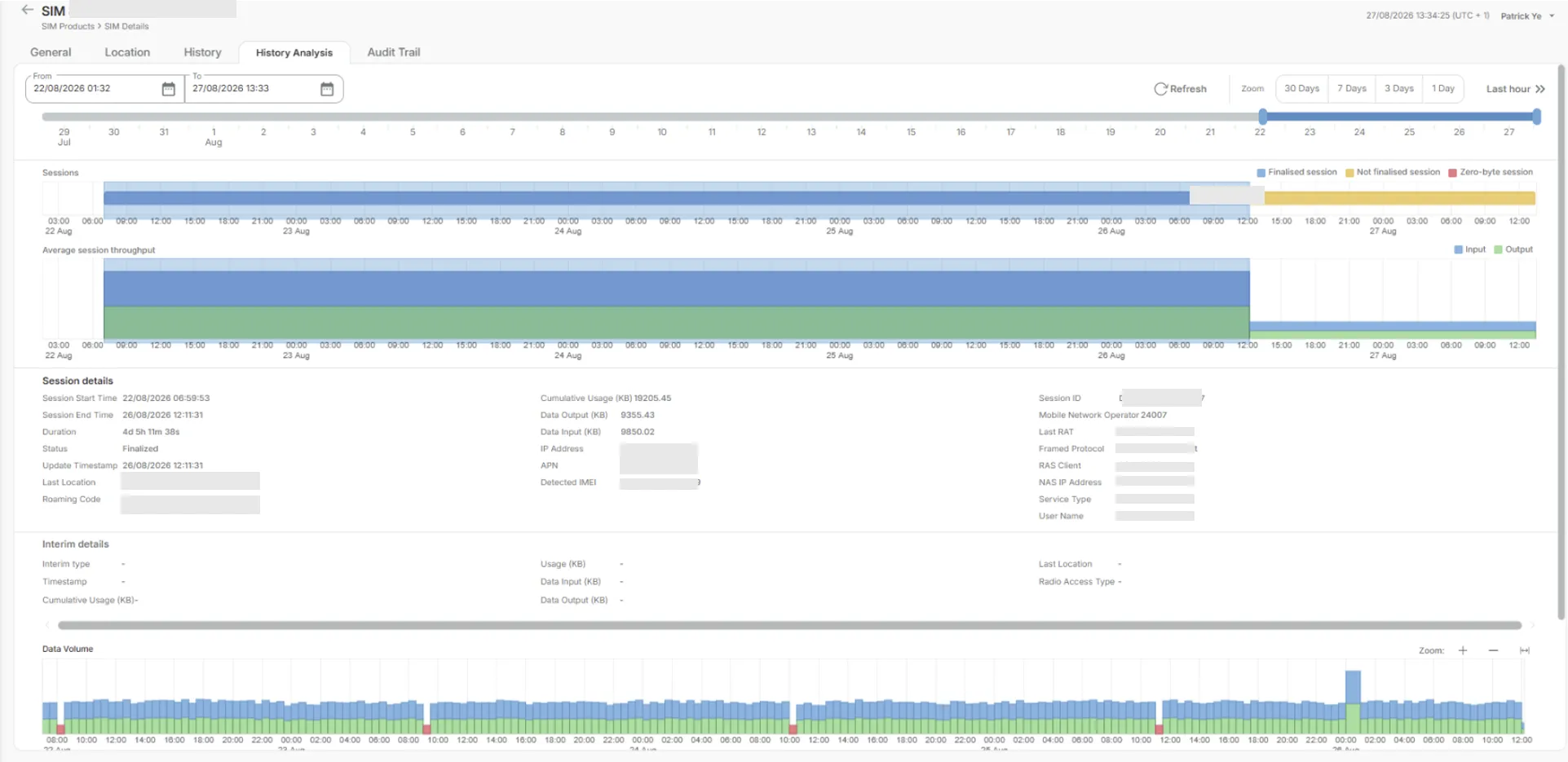Set zoom to 7 Days
1568x762 pixels.
[x=1351, y=89]
